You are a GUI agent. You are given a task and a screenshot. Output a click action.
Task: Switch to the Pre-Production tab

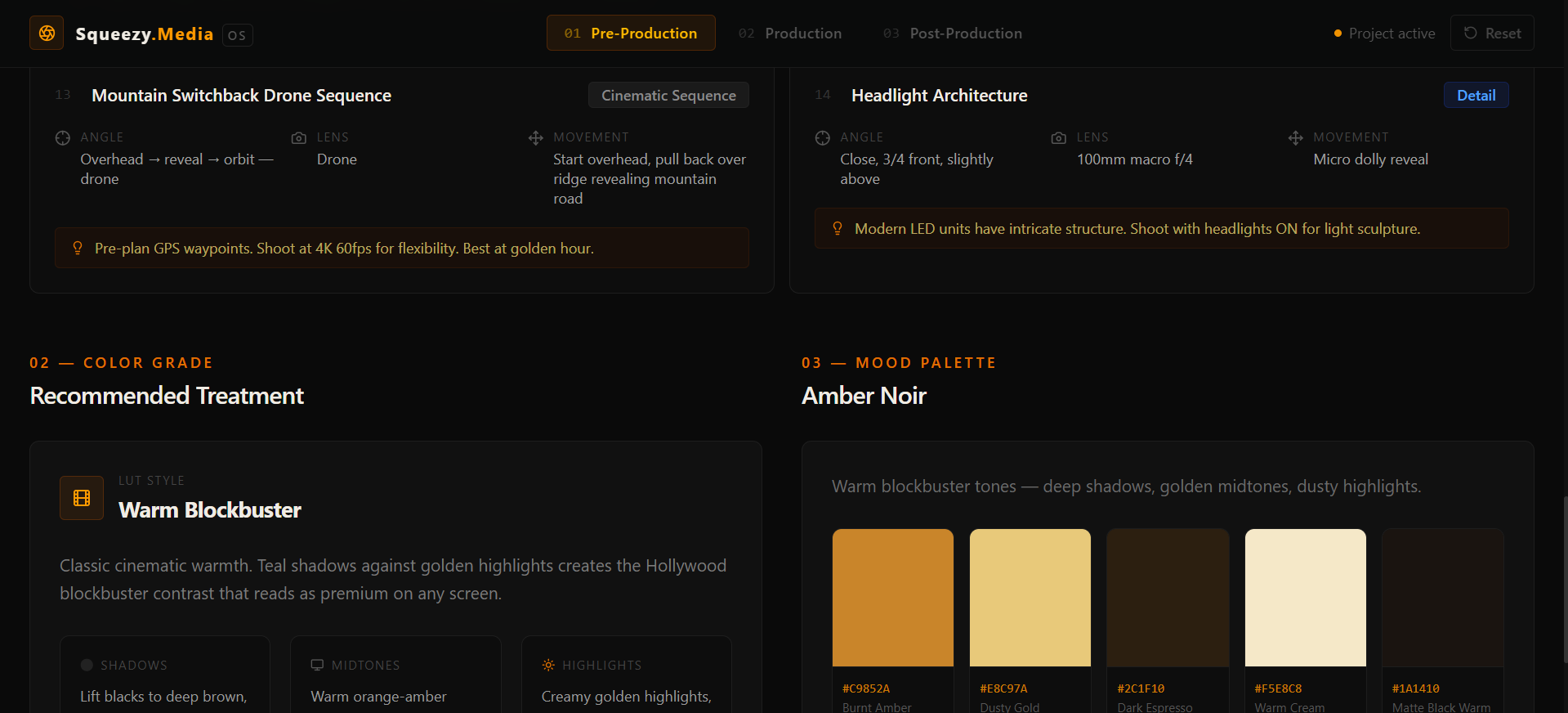(x=631, y=33)
